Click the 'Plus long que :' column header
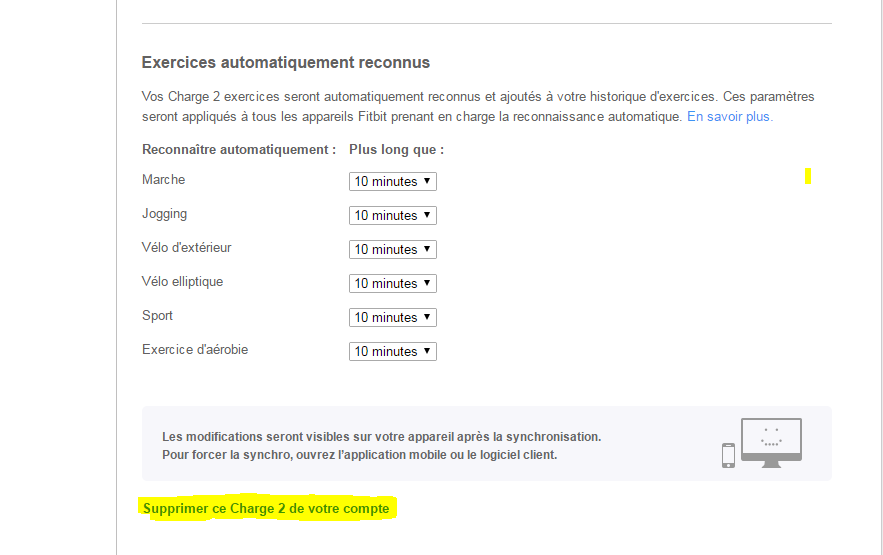883x555 pixels. click(x=396, y=150)
